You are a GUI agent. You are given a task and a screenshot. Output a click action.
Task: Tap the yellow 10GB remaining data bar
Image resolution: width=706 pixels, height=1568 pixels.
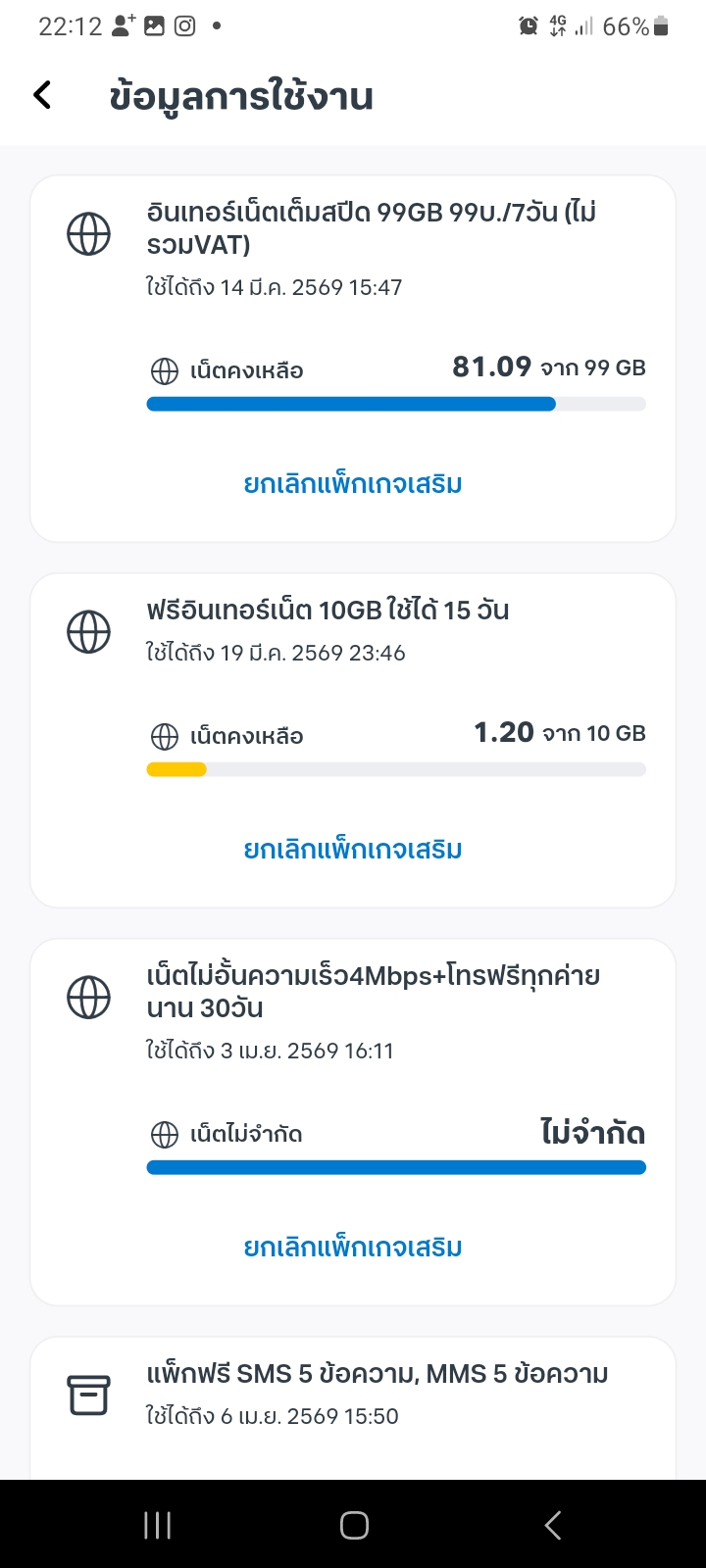[176, 770]
